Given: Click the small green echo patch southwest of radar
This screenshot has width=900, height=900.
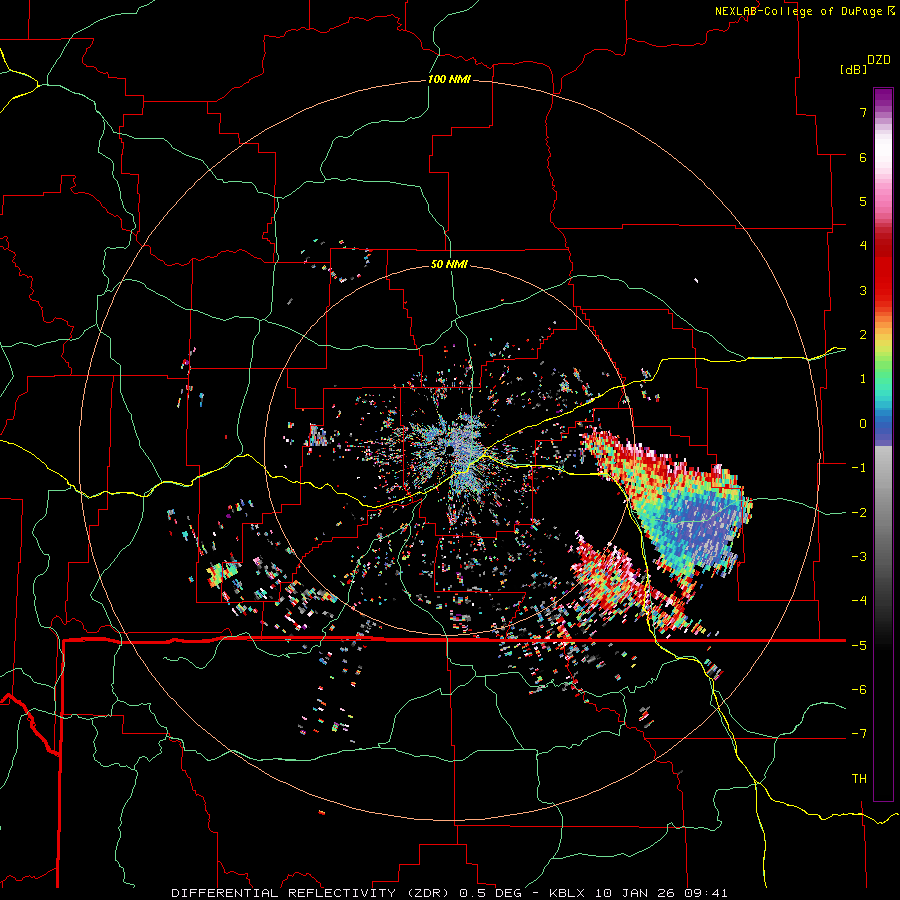Looking at the screenshot, I should (223, 572).
